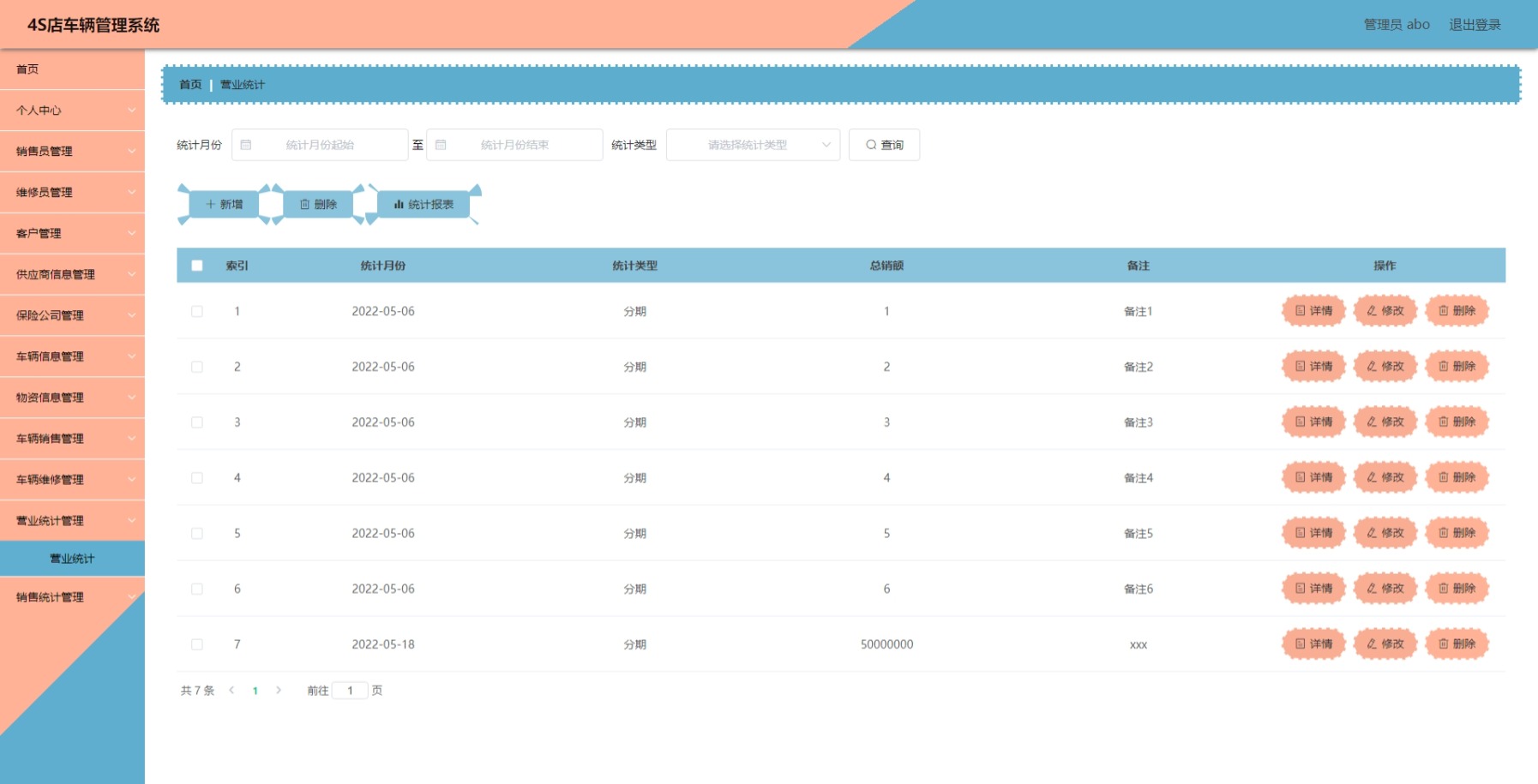Click 修改 for row with 备注6
This screenshot has width=1538, height=784.
click(1385, 589)
